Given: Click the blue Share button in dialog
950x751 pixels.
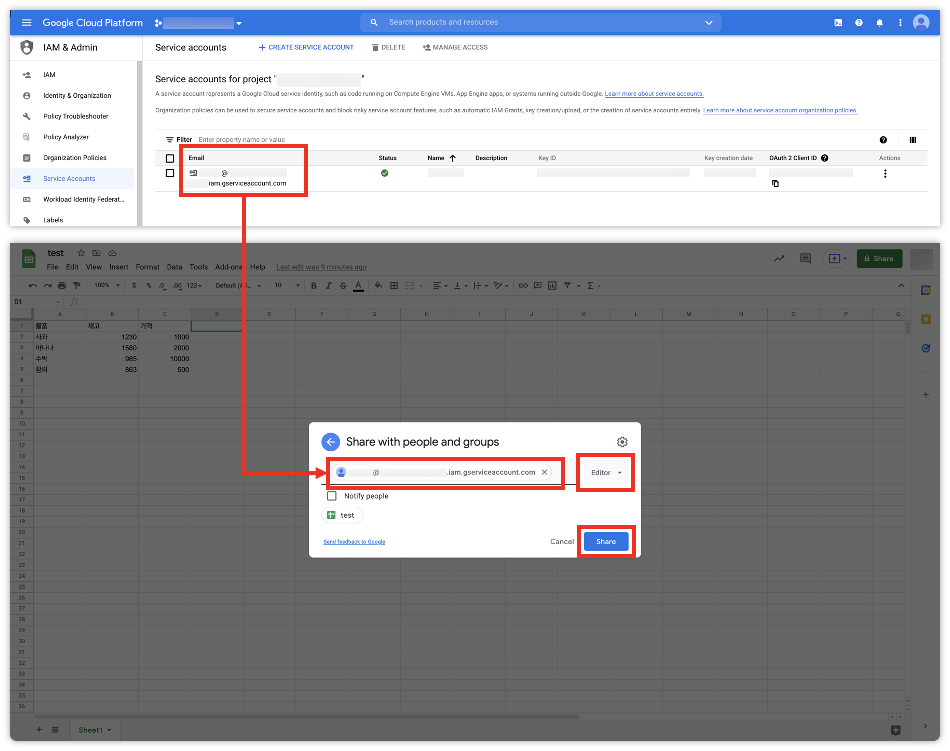Looking at the screenshot, I should click(x=606, y=541).
